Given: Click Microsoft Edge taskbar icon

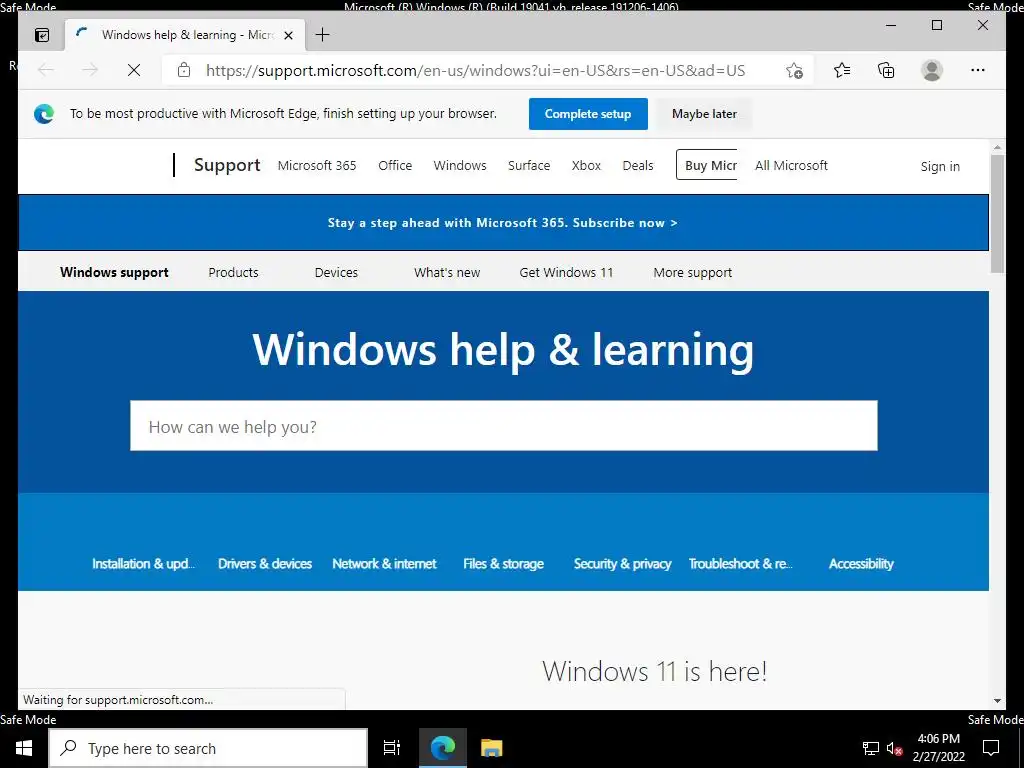Looking at the screenshot, I should [x=442, y=748].
